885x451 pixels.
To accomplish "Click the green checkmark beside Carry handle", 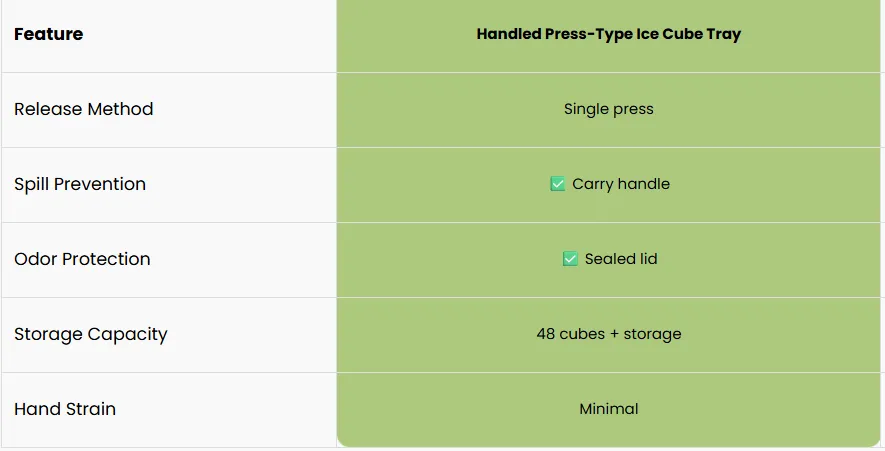I will (x=558, y=184).
